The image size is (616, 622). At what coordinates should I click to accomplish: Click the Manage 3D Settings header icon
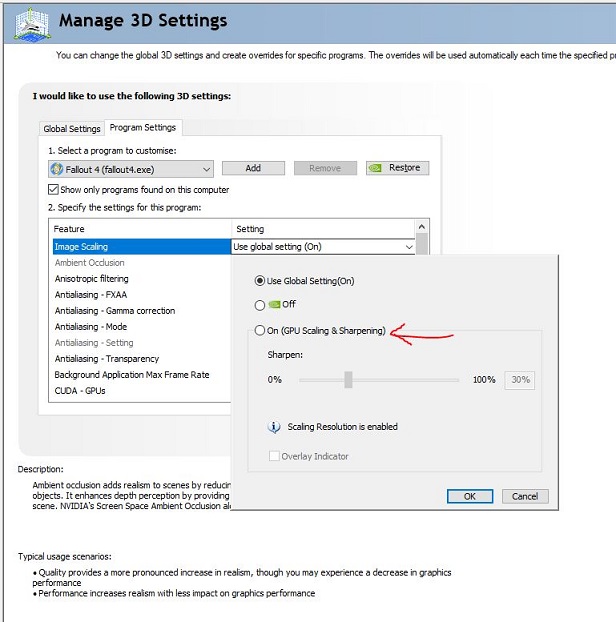pos(32,24)
